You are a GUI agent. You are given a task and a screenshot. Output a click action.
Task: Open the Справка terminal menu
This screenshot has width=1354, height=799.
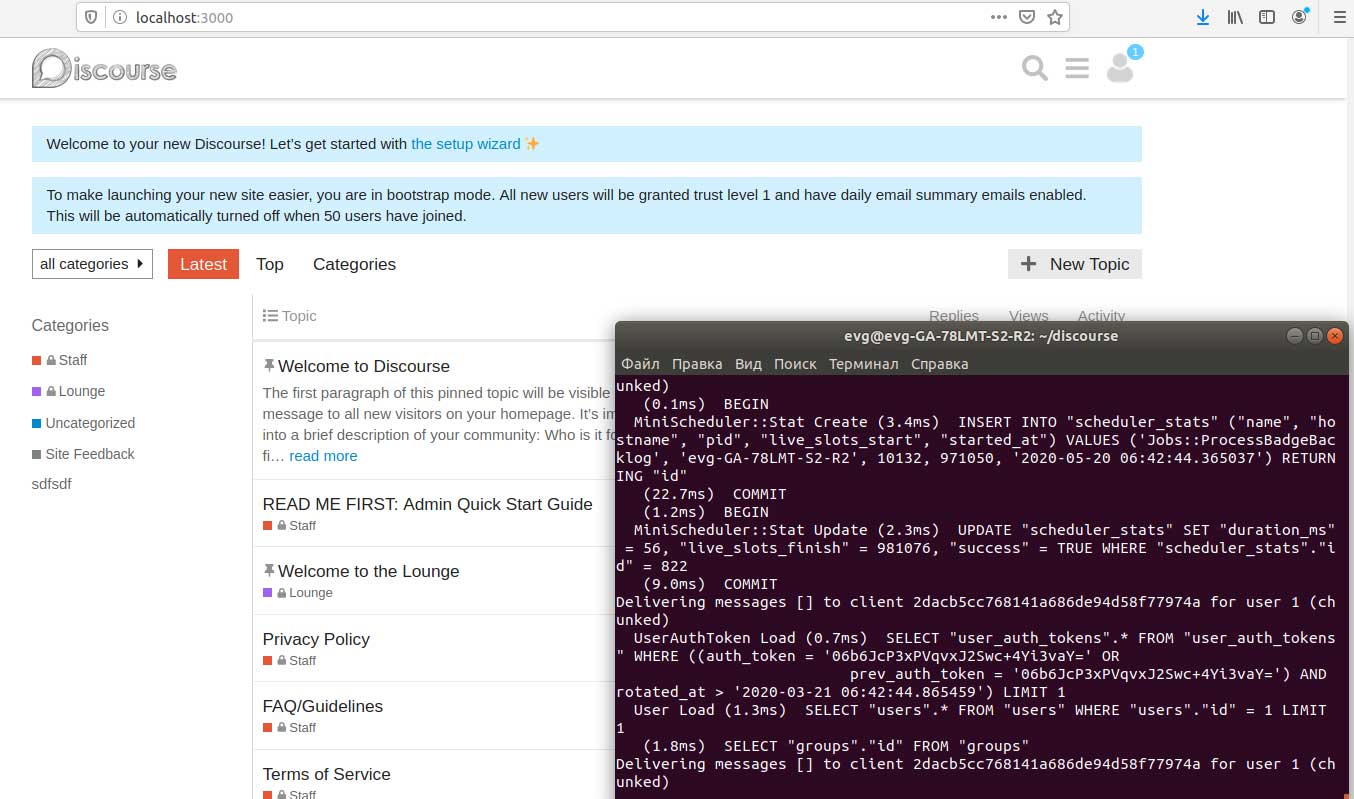939,364
